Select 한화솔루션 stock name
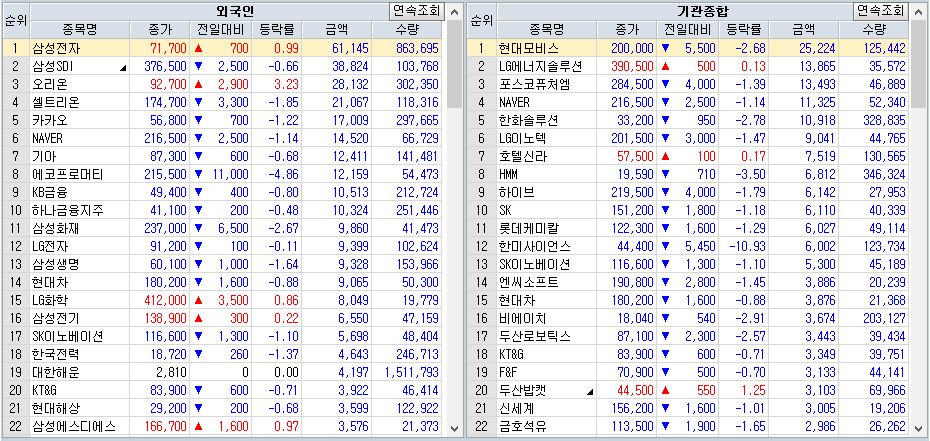This screenshot has width=930, height=441. point(530,120)
